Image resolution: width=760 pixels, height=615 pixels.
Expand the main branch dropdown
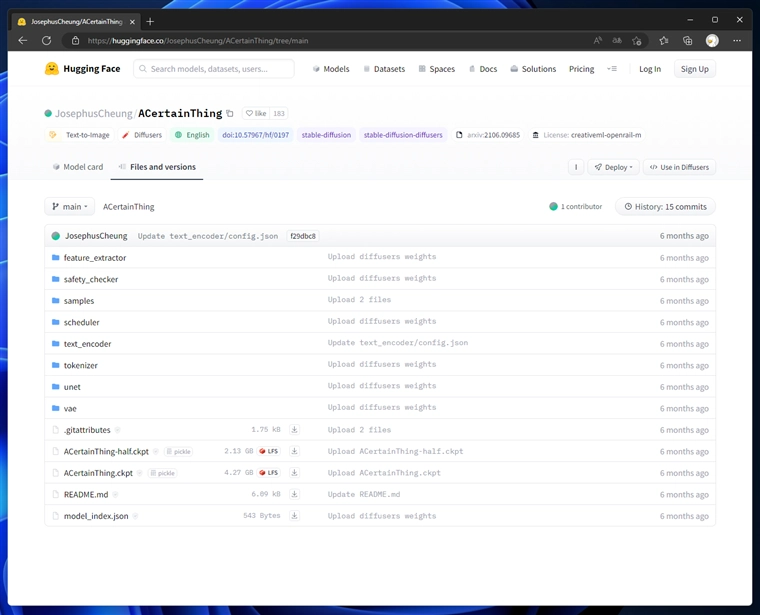click(70, 206)
